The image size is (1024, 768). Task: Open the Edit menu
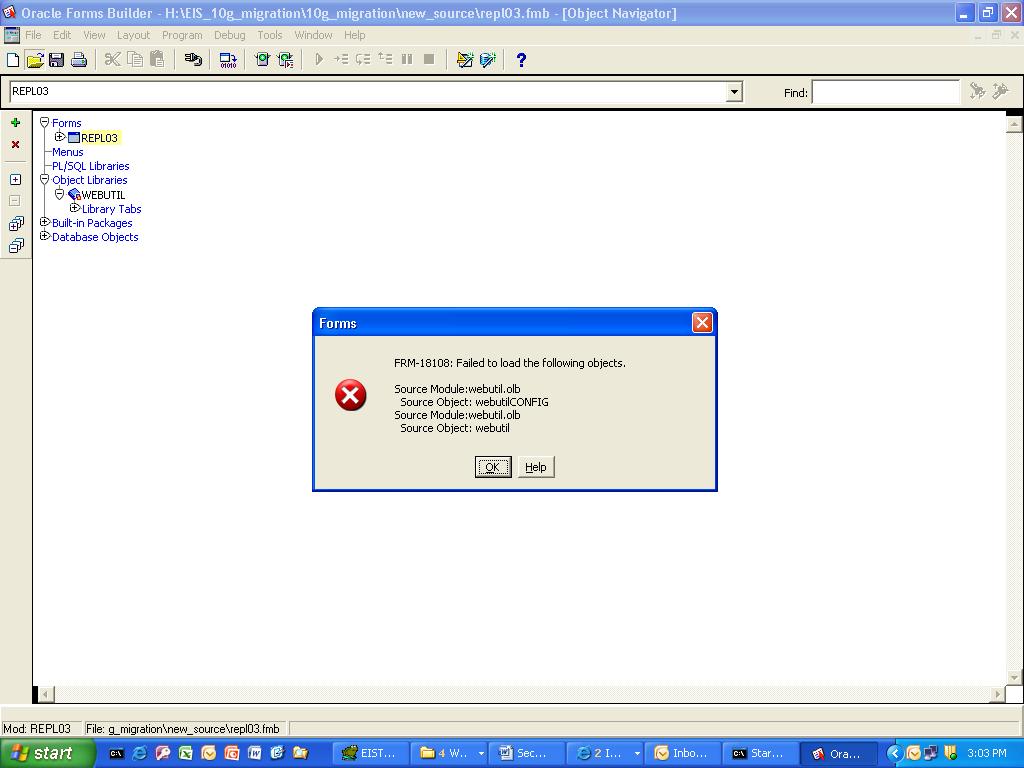[62, 35]
